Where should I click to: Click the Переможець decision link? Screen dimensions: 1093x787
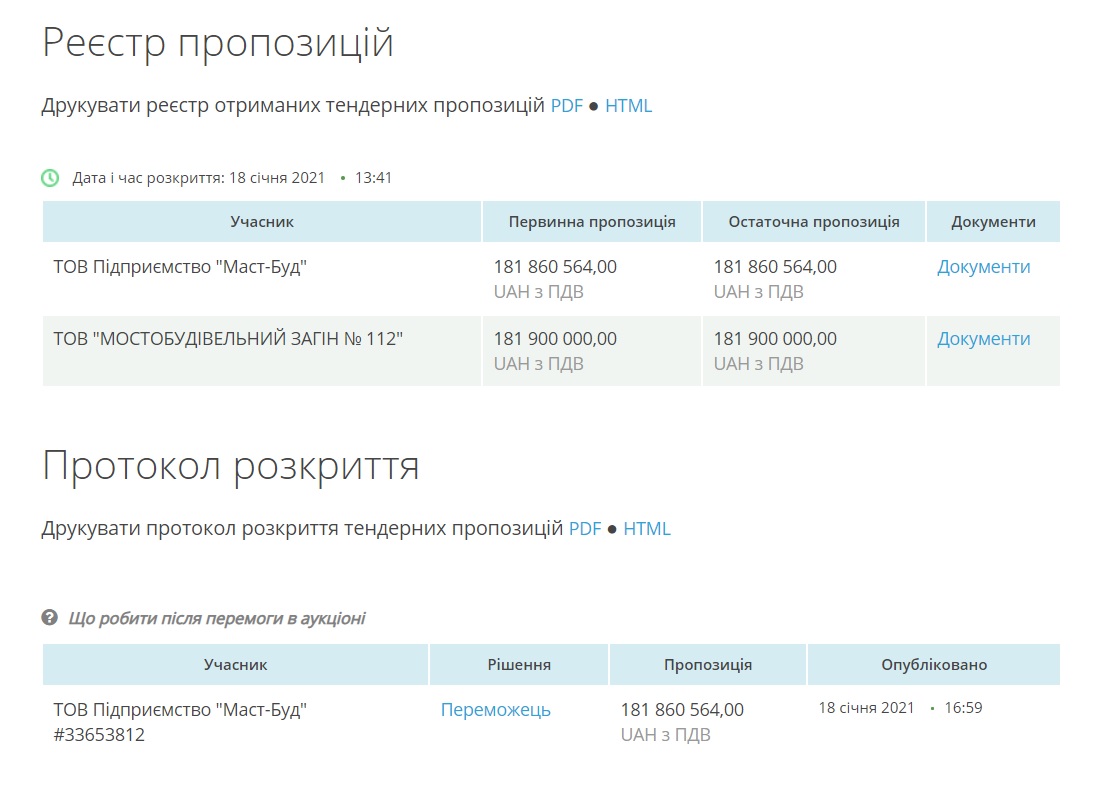[496, 710]
